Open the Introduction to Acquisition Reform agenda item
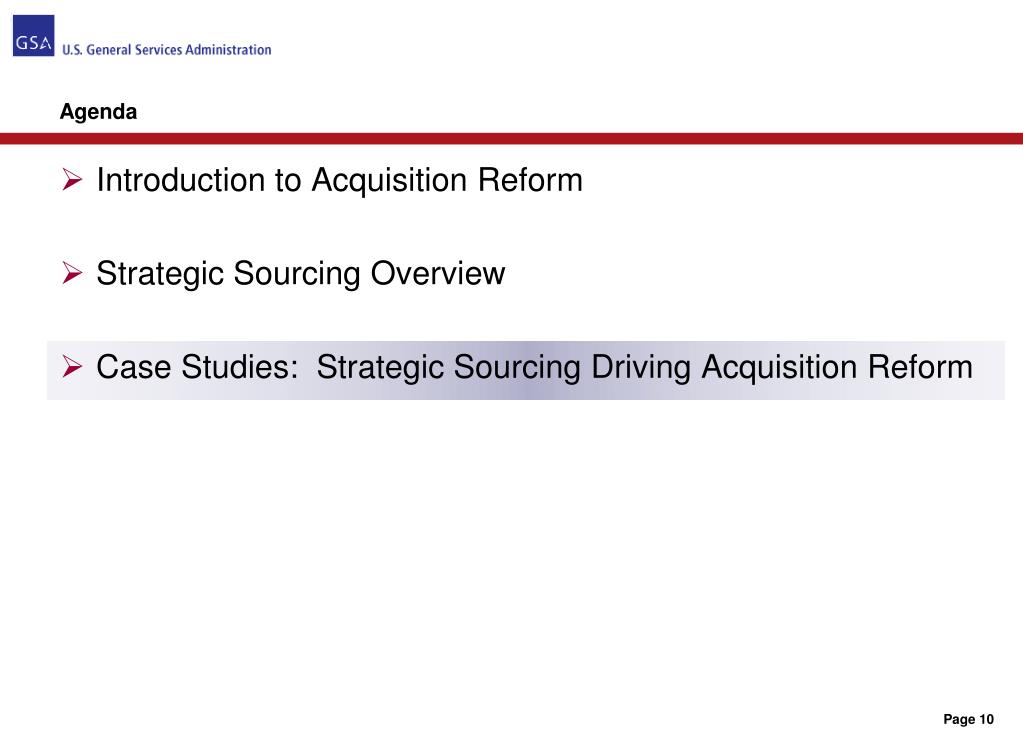The image size is (1023, 731). pos(339,180)
